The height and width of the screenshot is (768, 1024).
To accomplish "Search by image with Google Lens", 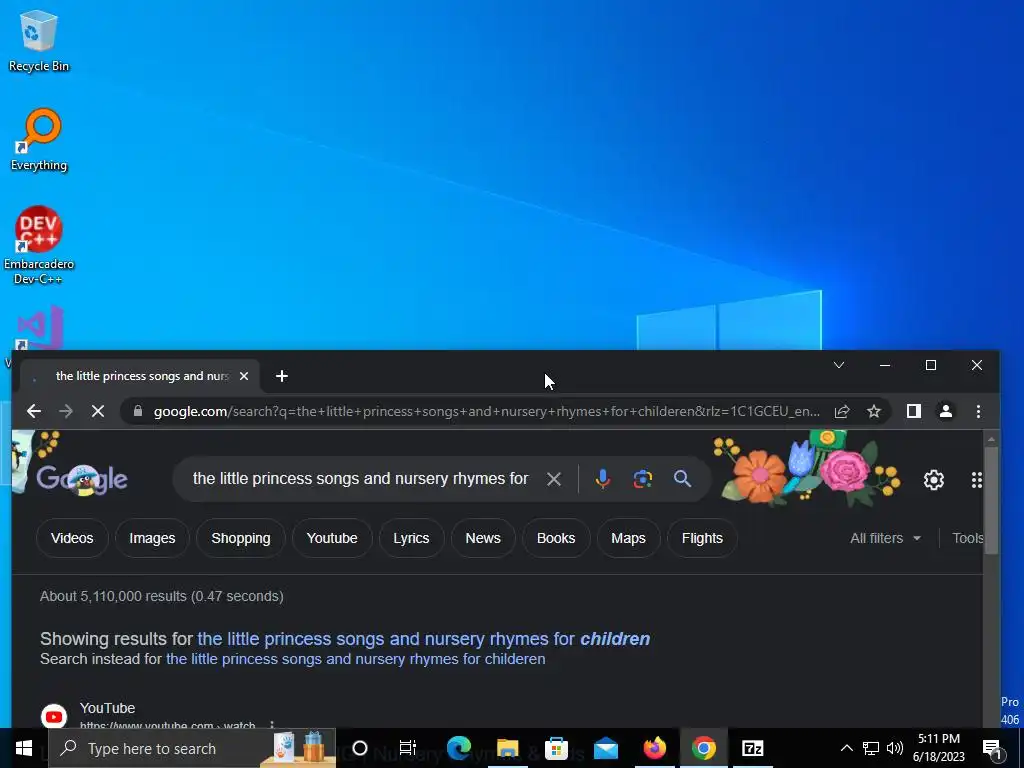I will pyautogui.click(x=643, y=479).
